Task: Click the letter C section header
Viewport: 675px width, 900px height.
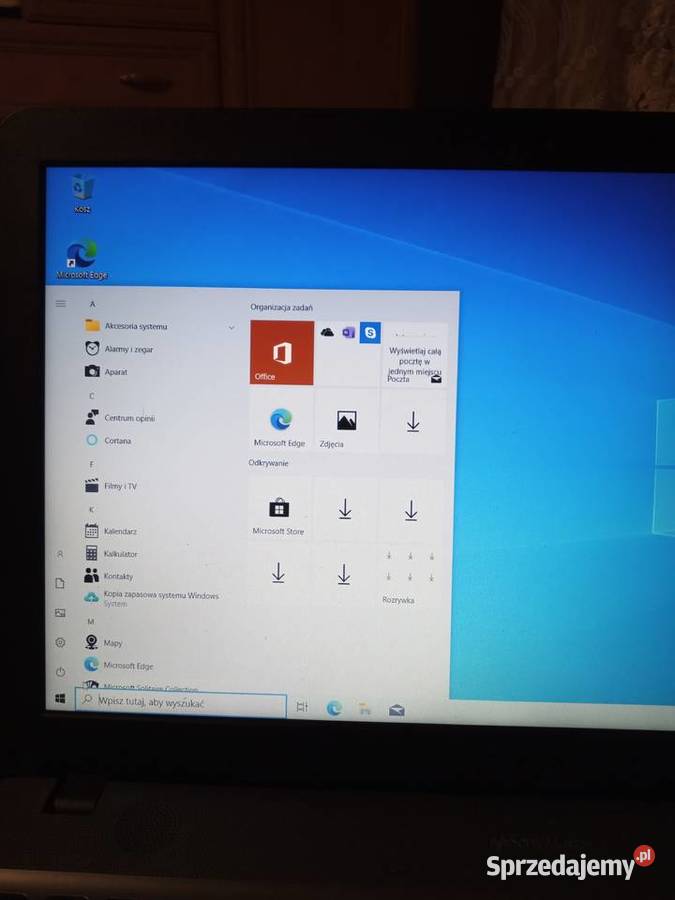Action: [x=92, y=396]
